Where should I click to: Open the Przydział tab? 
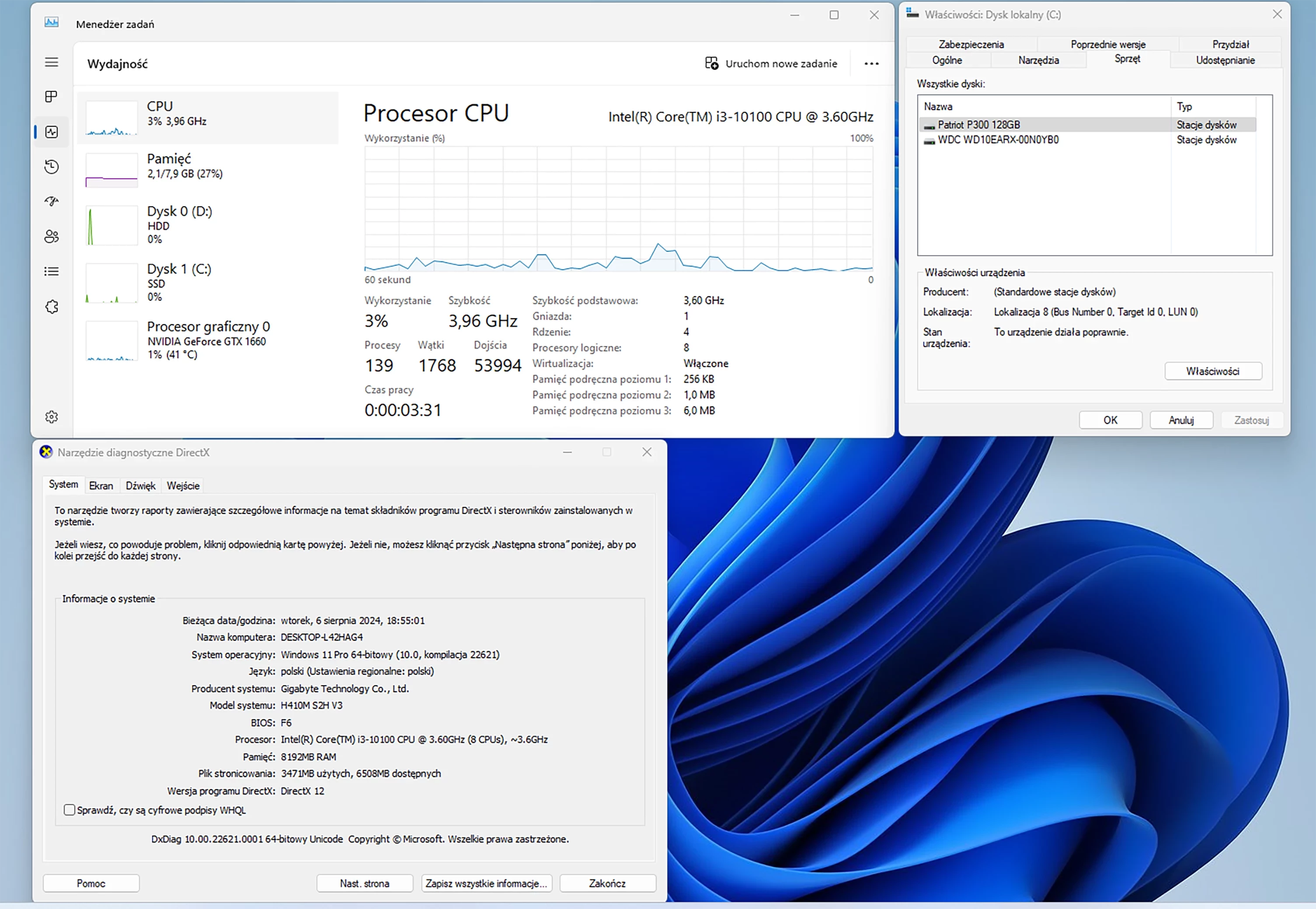[1230, 45]
